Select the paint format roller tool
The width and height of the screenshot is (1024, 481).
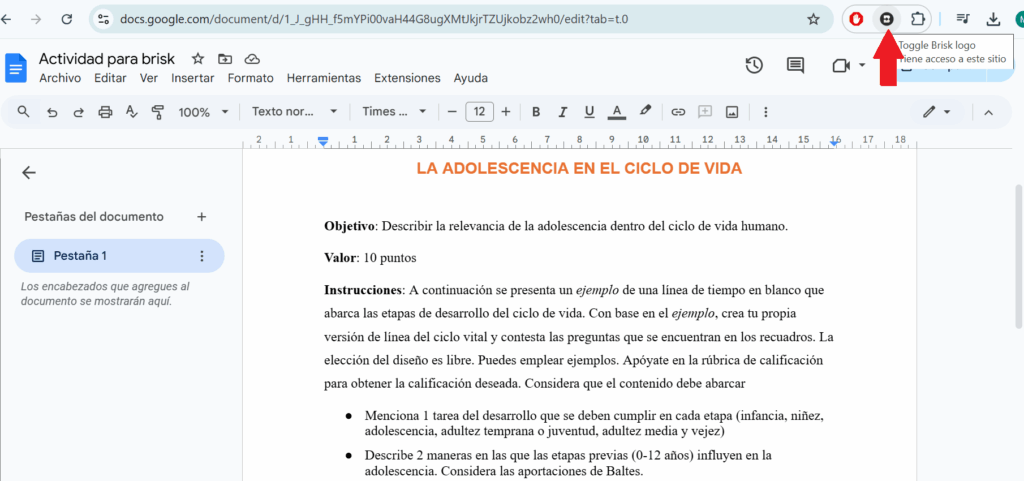pos(157,112)
